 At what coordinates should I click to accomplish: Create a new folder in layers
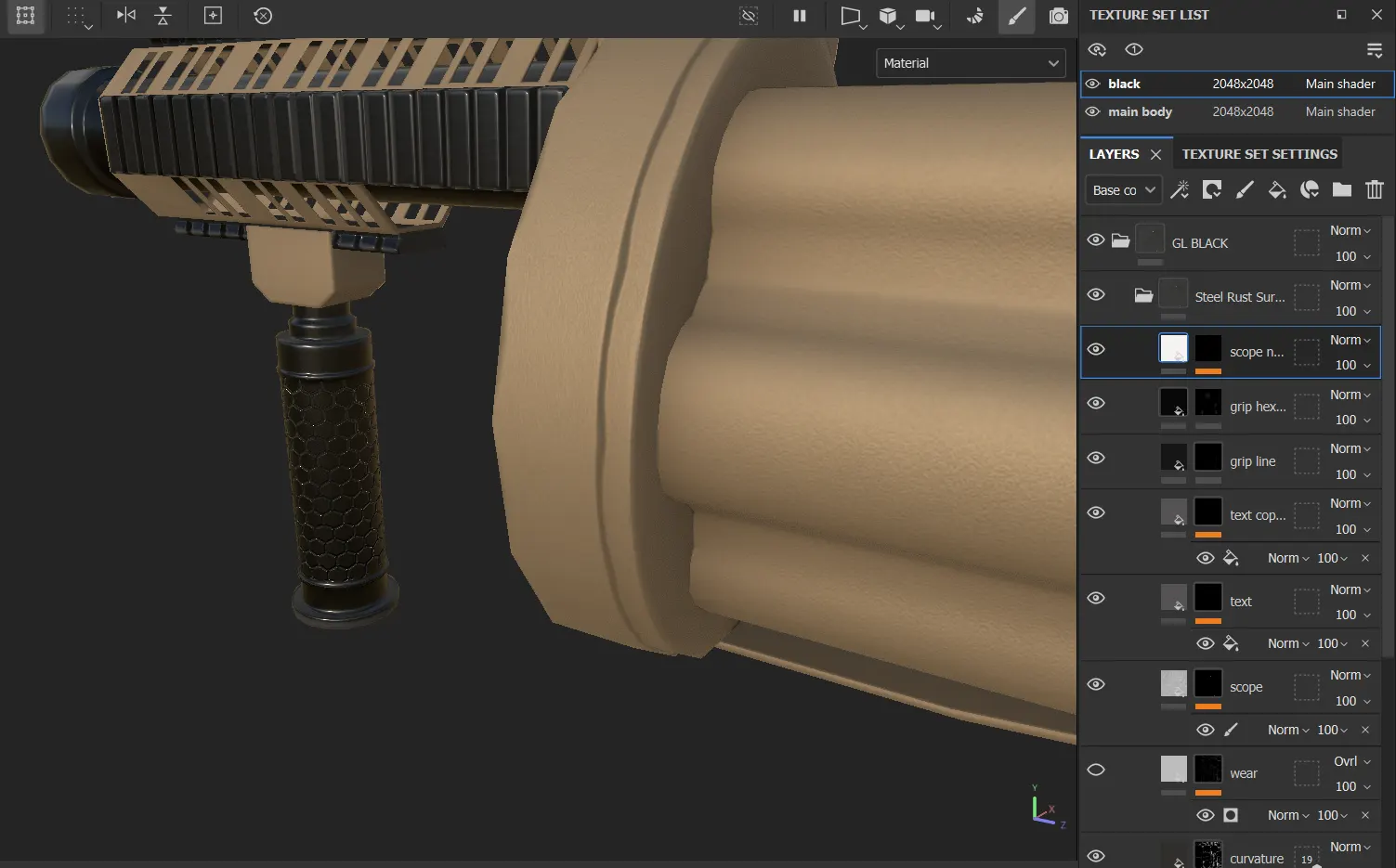(1341, 190)
